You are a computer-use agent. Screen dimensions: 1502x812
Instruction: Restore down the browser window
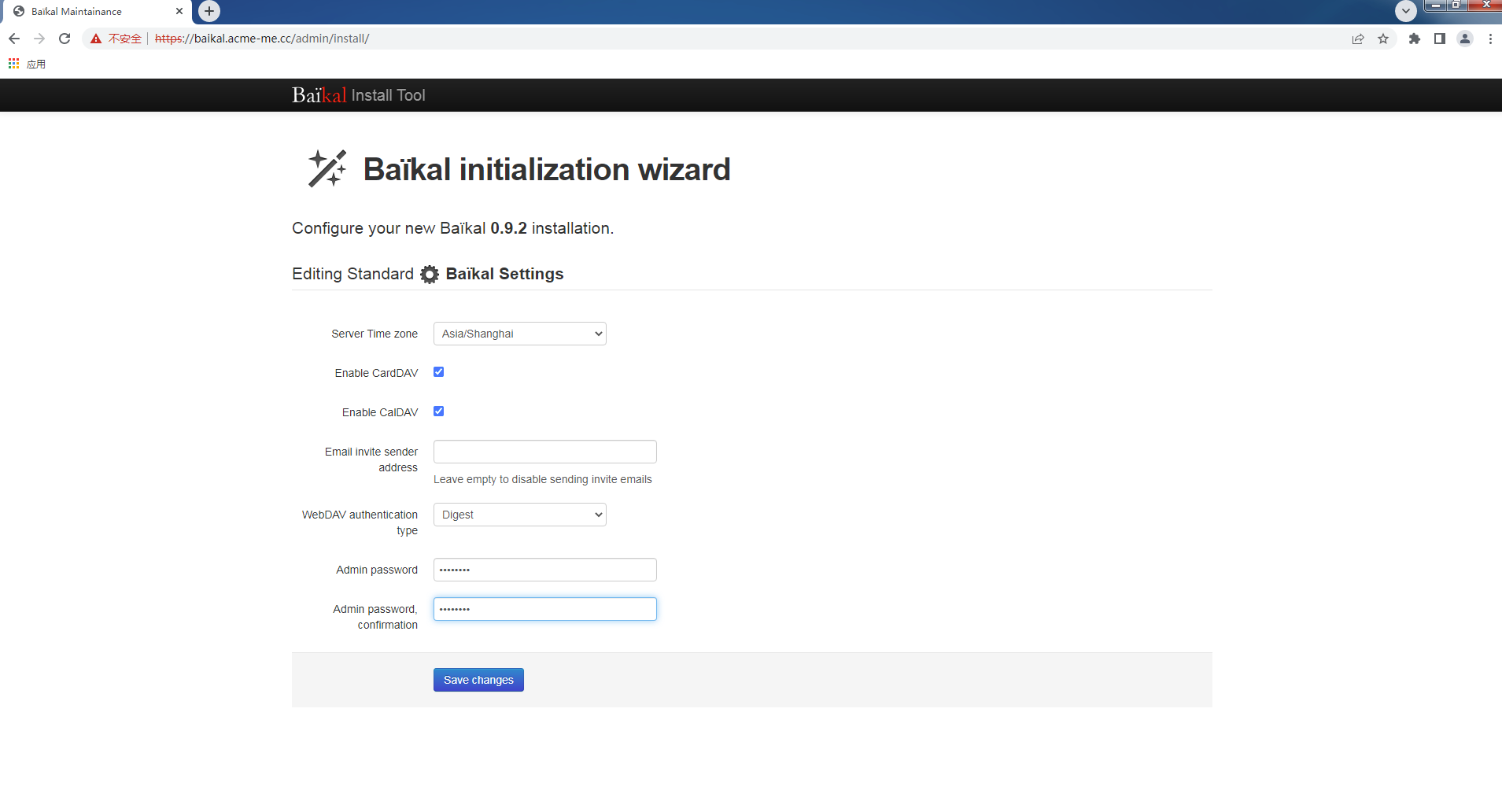[1456, 6]
